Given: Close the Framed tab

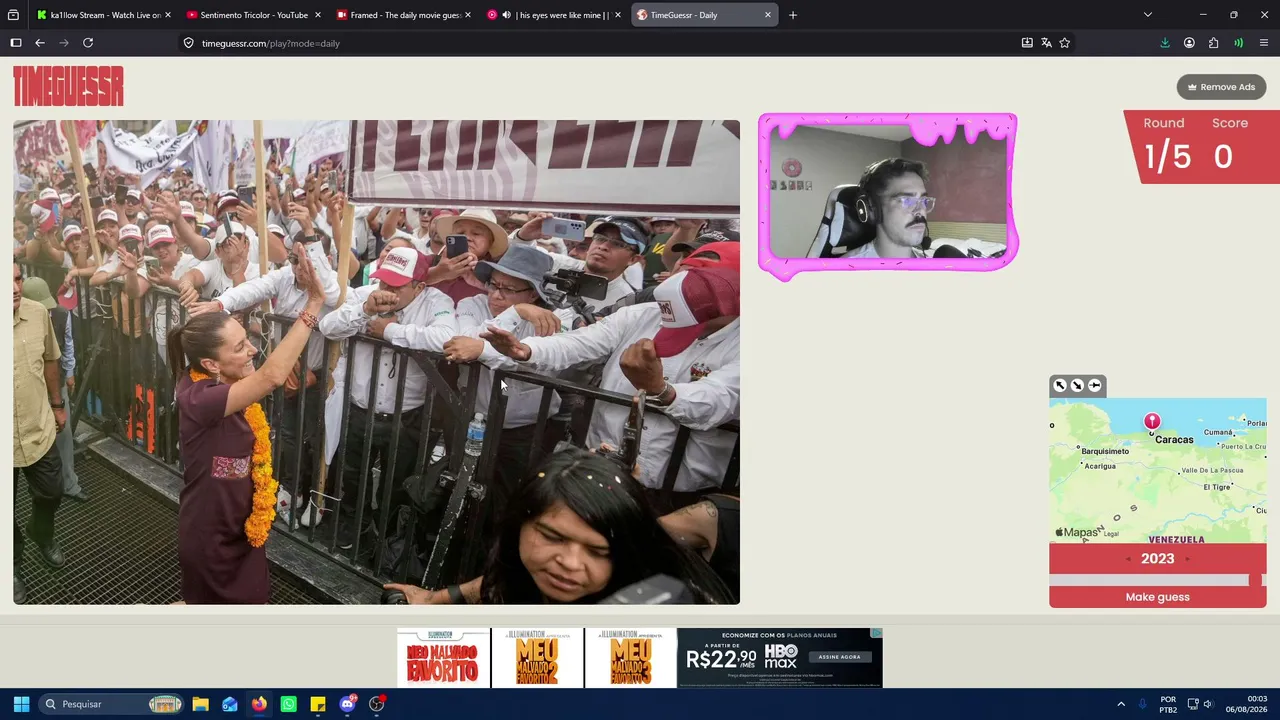Looking at the screenshot, I should tap(467, 15).
